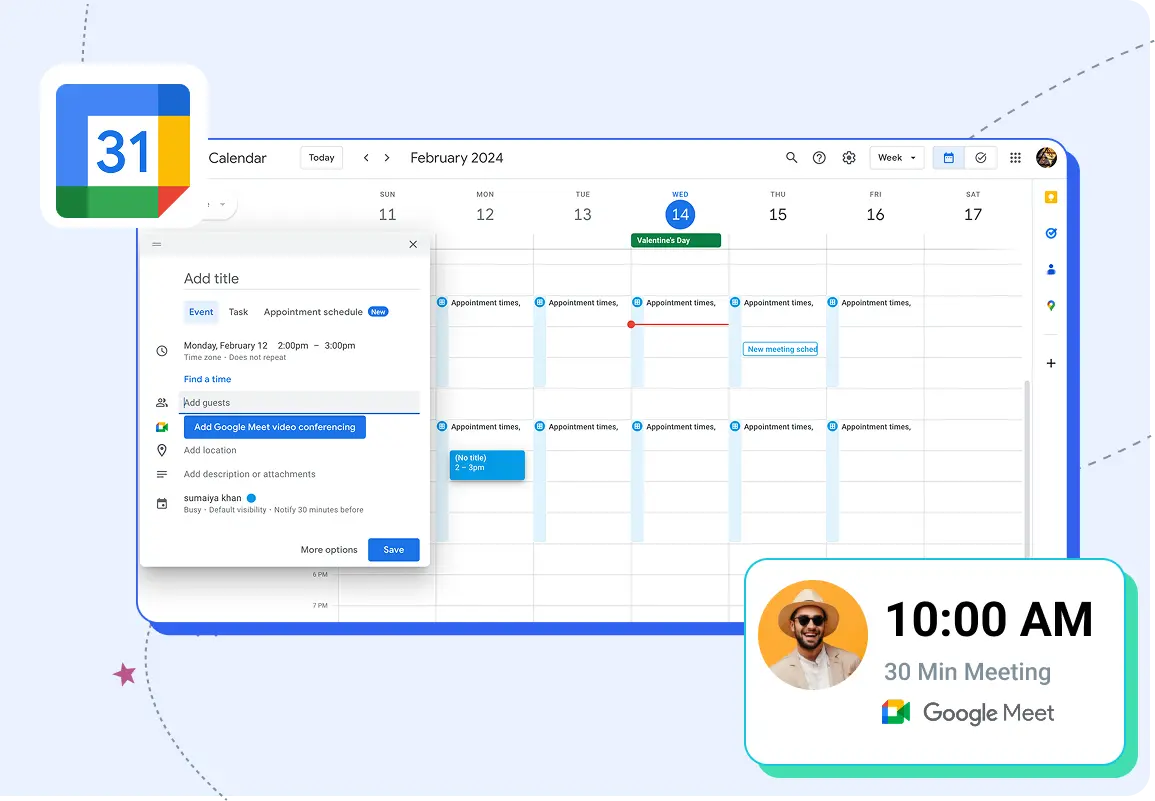Open settings gear icon

pos(849,158)
